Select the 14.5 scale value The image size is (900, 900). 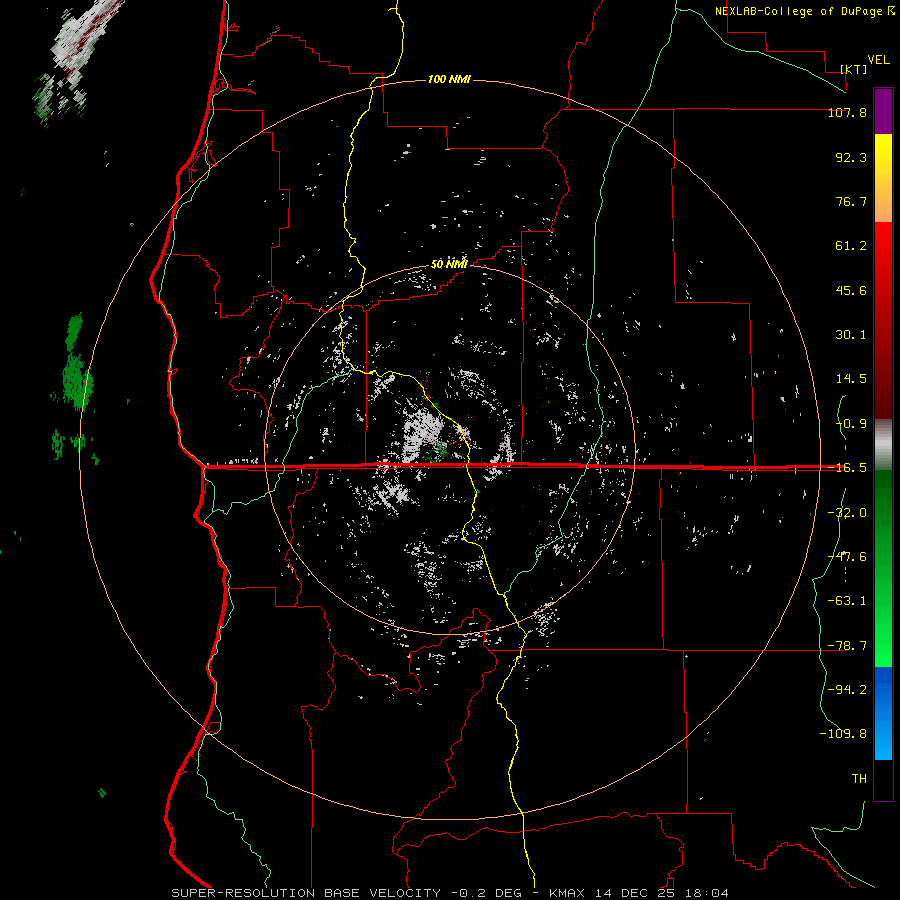point(851,379)
